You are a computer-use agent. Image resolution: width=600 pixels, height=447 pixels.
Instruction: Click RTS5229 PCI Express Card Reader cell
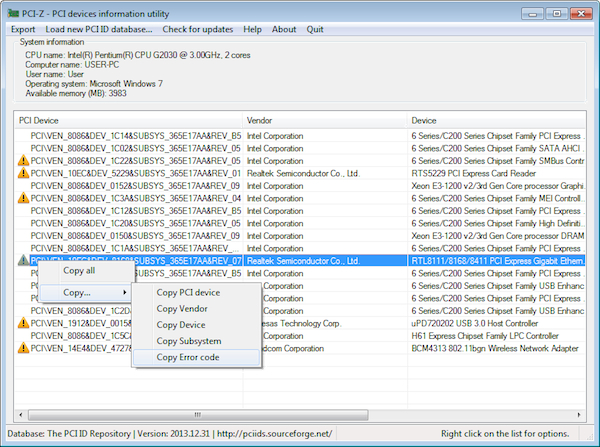point(474,173)
